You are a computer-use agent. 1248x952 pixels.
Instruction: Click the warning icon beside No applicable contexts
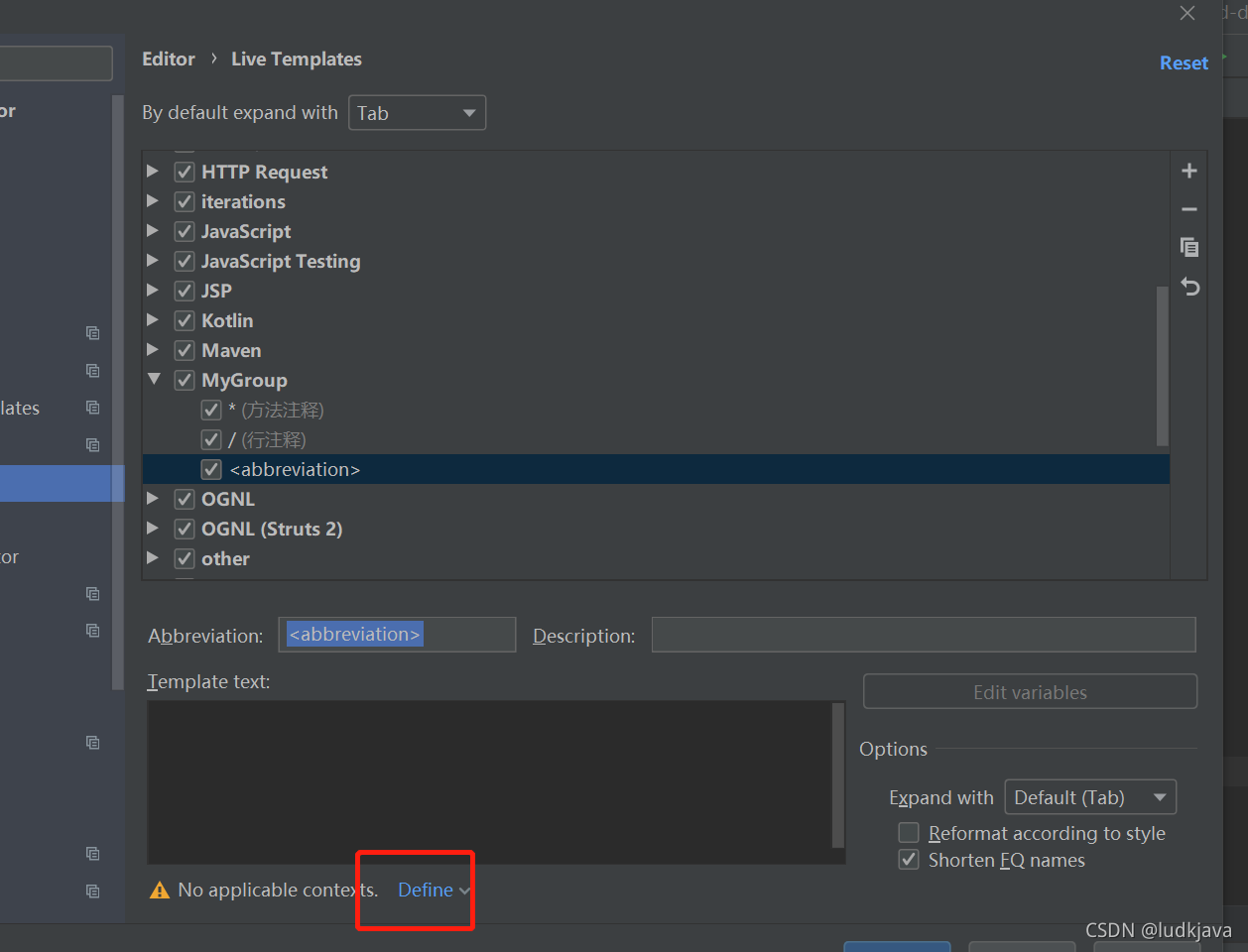pos(160,891)
